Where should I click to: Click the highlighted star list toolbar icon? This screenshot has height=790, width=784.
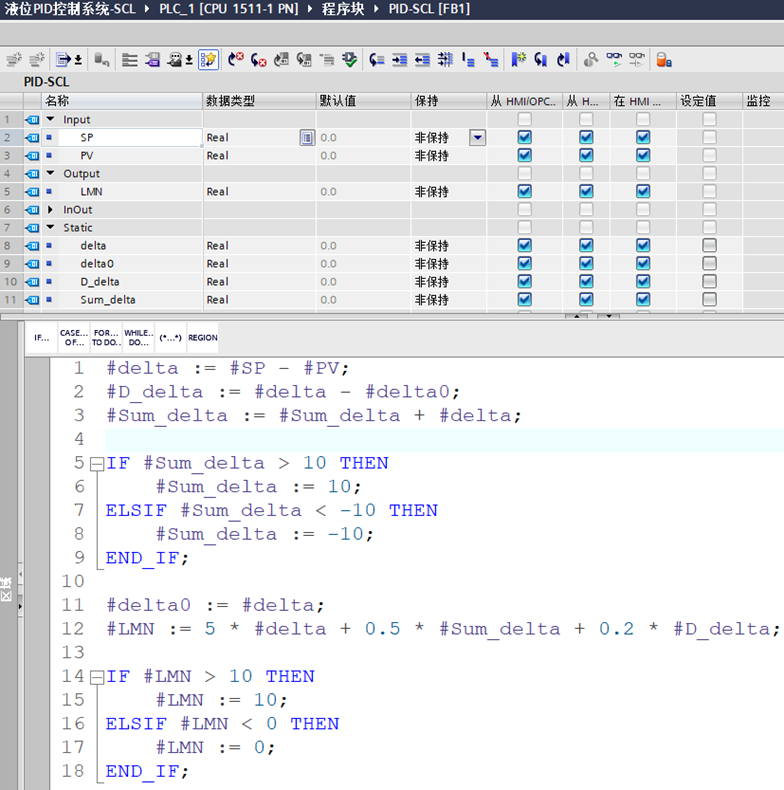pos(208,60)
